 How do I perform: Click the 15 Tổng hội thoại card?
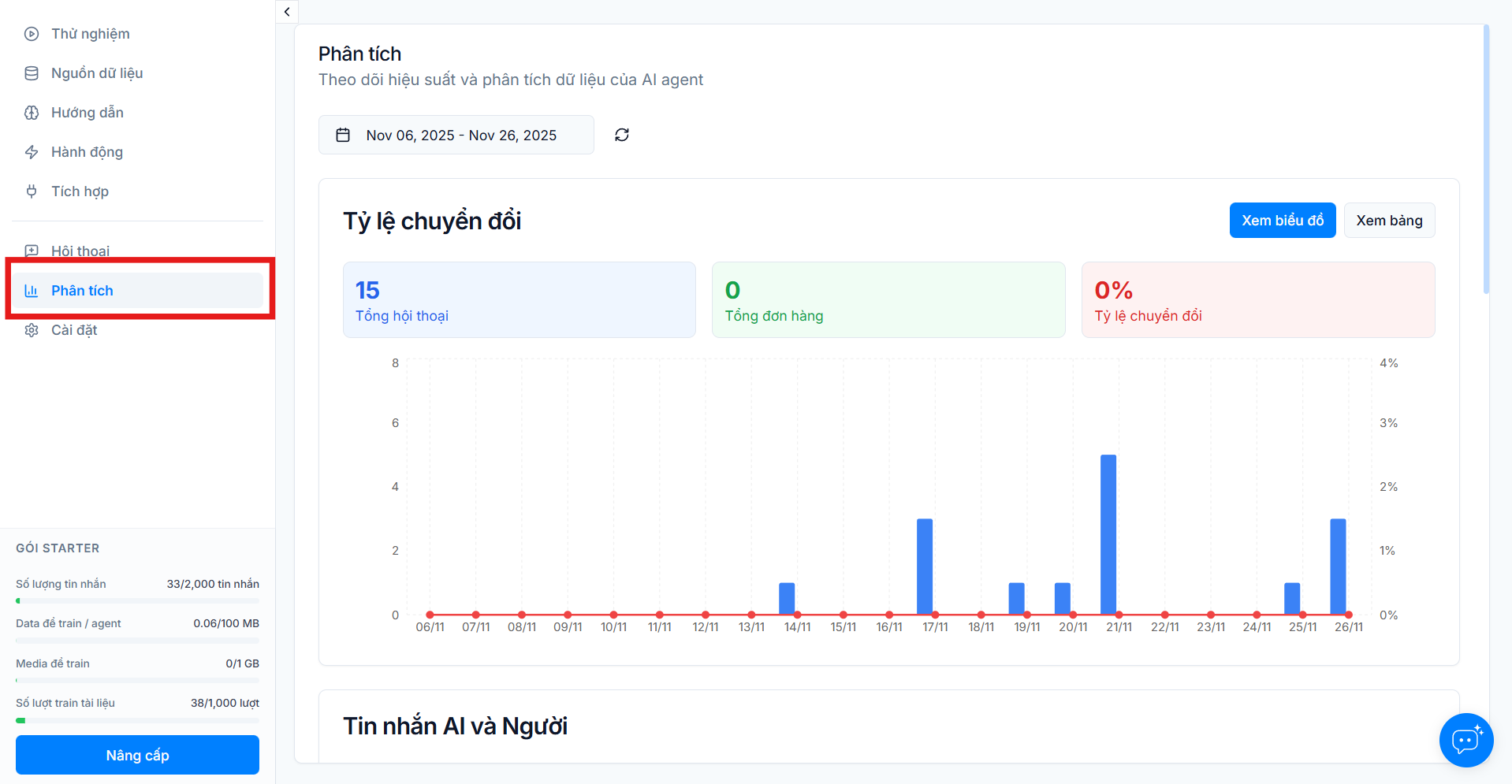click(x=520, y=300)
